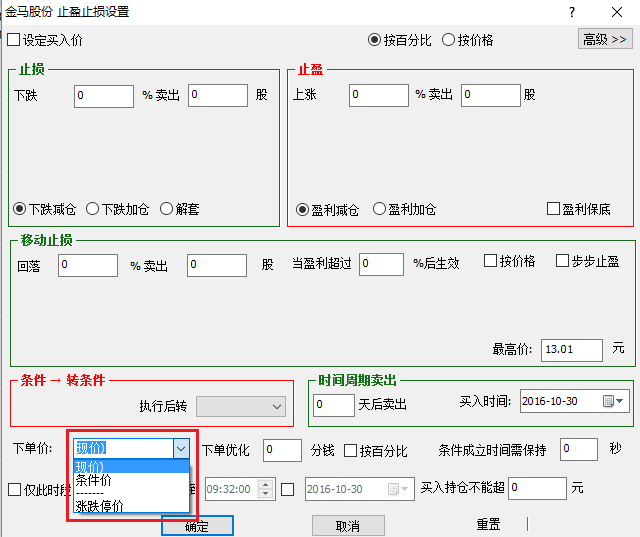Viewport: 640px width, 537px height.
Task: Click the 重置 button
Action: click(x=488, y=524)
